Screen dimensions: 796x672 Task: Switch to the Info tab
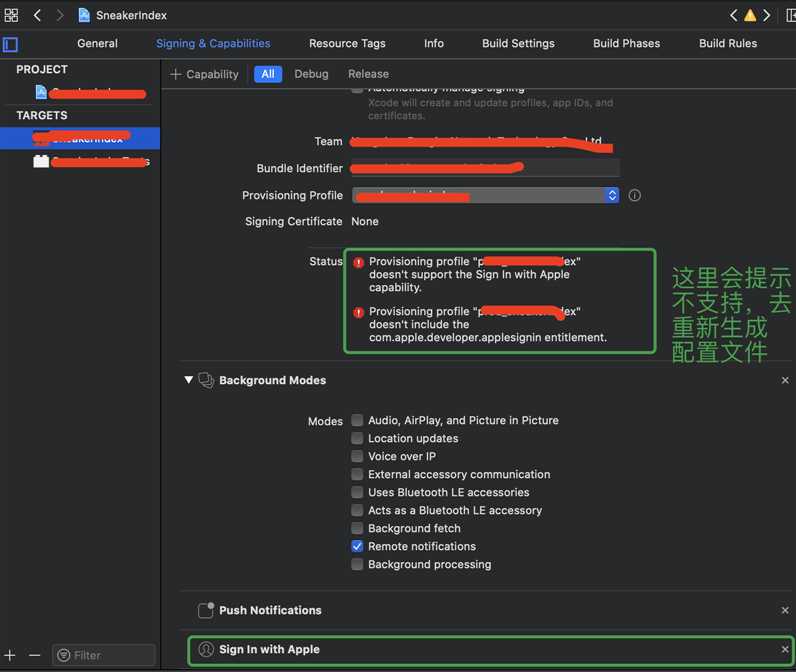point(434,44)
